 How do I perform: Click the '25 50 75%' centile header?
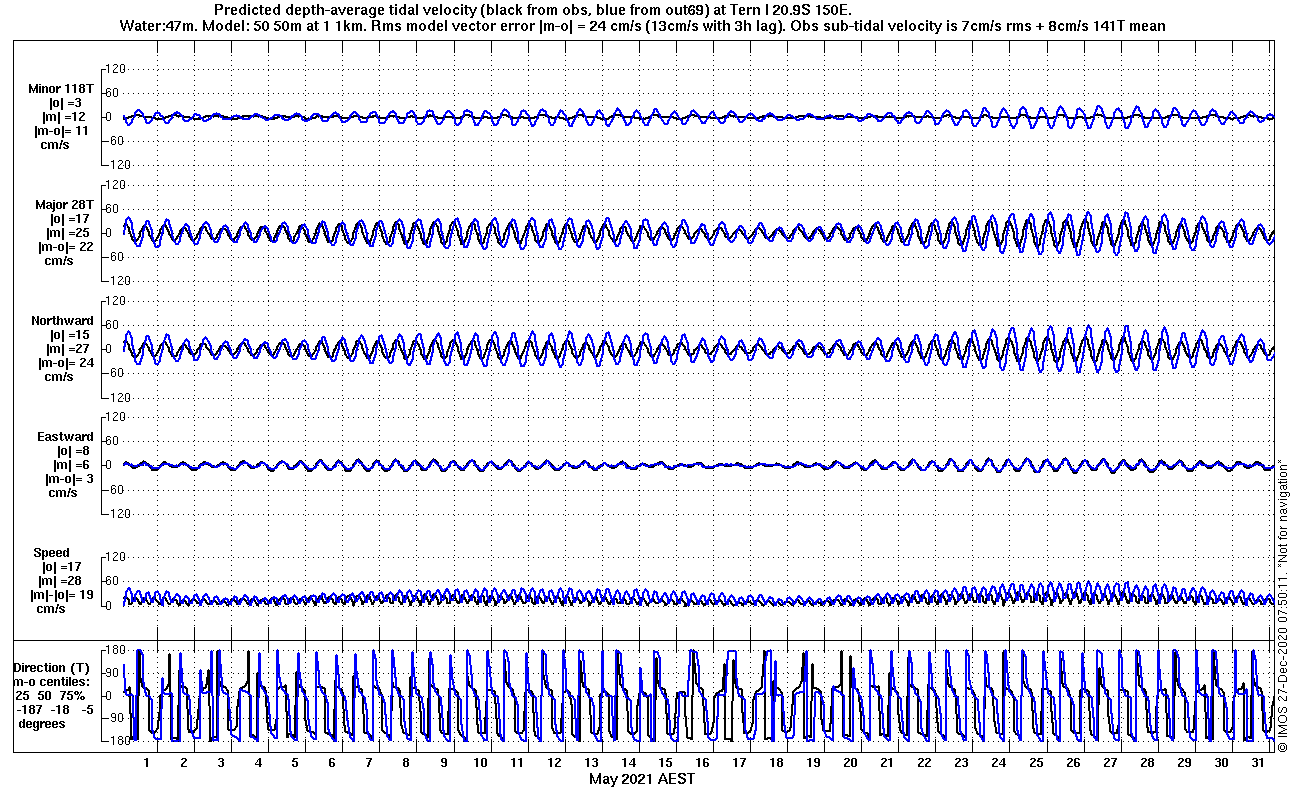coord(50,695)
